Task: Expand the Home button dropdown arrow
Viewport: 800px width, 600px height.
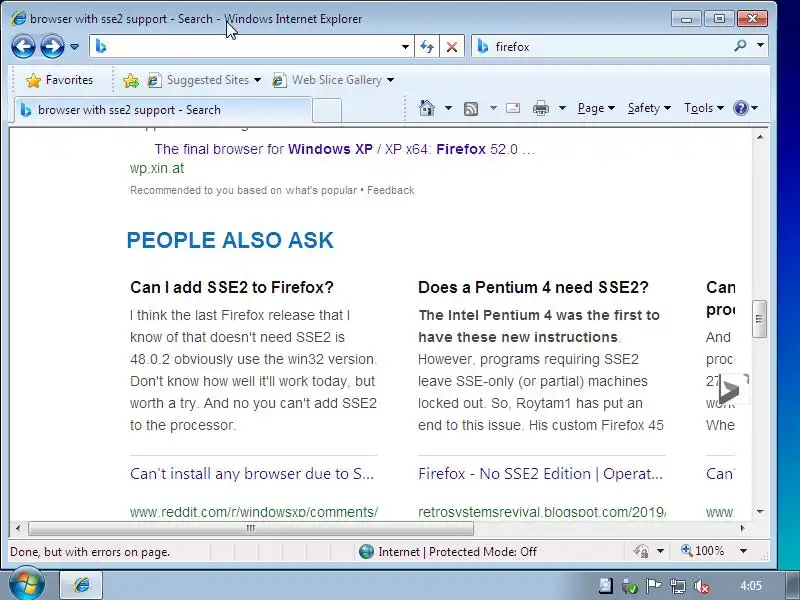Action: 448,108
